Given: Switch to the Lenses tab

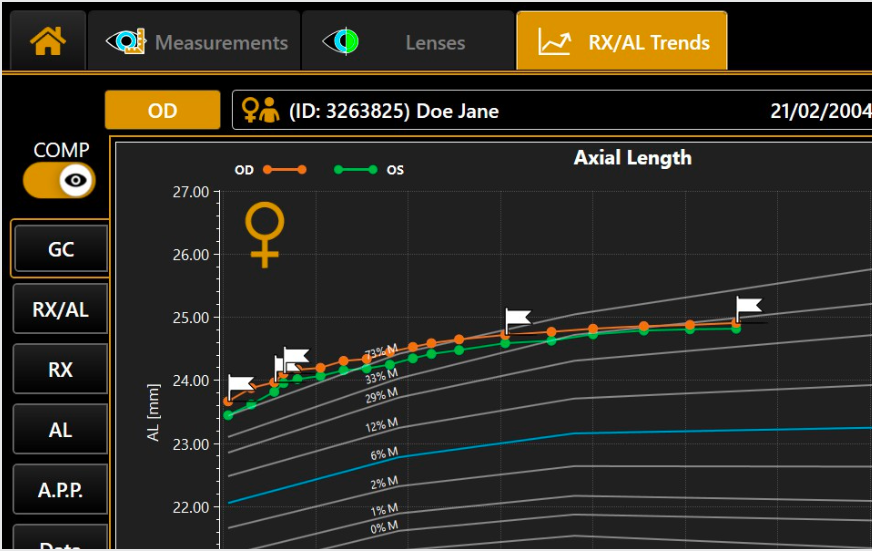Looking at the screenshot, I should point(408,42).
